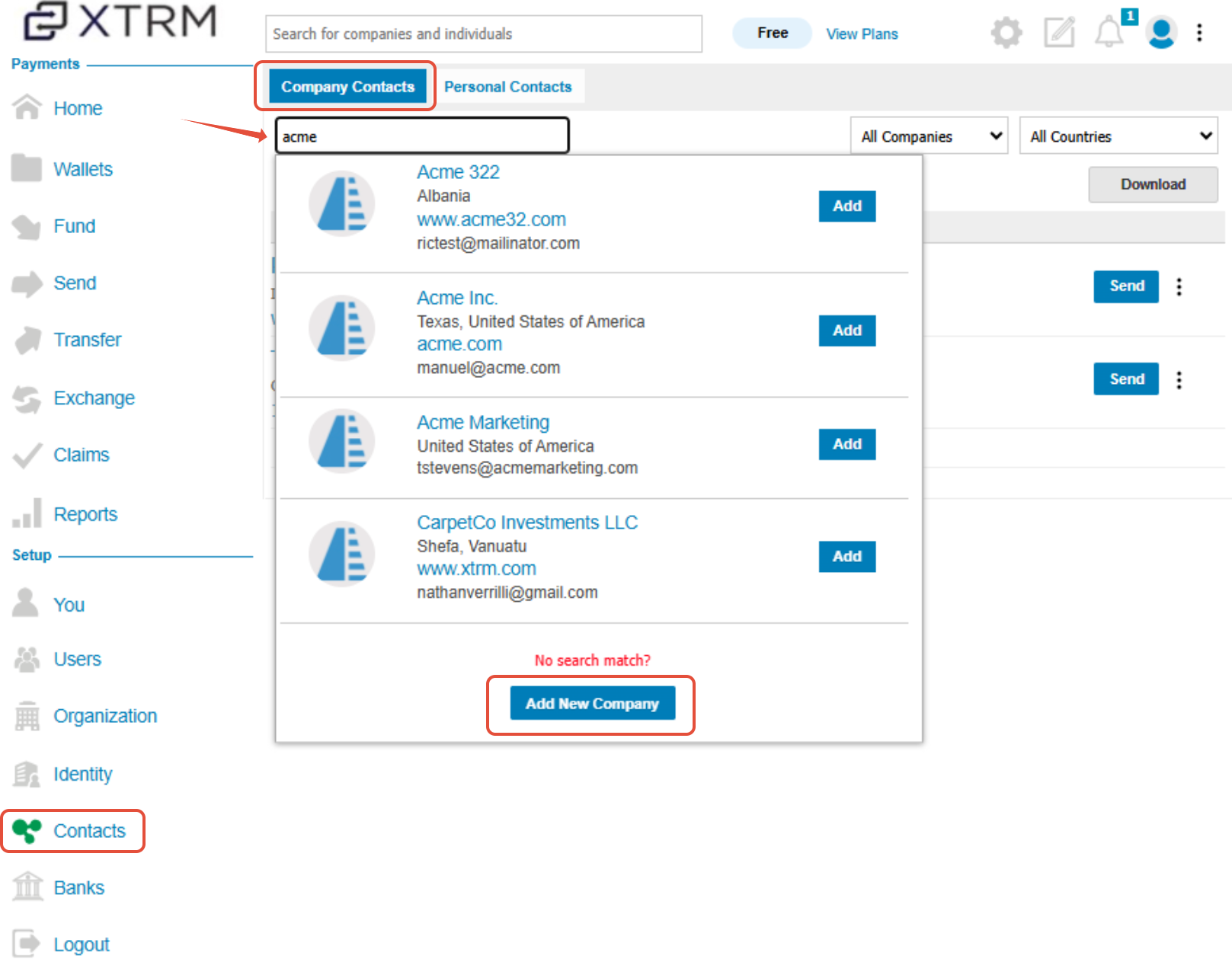
Task: Click the You person icon
Action: (x=26, y=603)
